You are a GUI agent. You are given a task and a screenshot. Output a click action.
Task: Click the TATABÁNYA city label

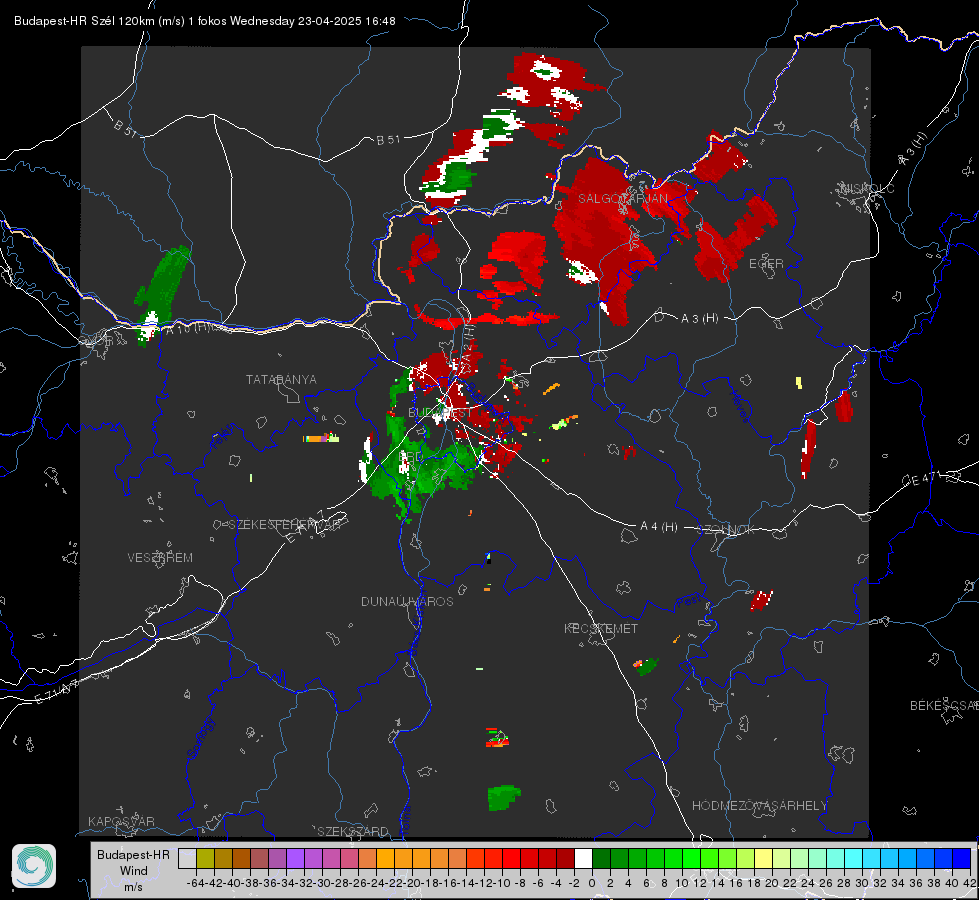coord(281,380)
